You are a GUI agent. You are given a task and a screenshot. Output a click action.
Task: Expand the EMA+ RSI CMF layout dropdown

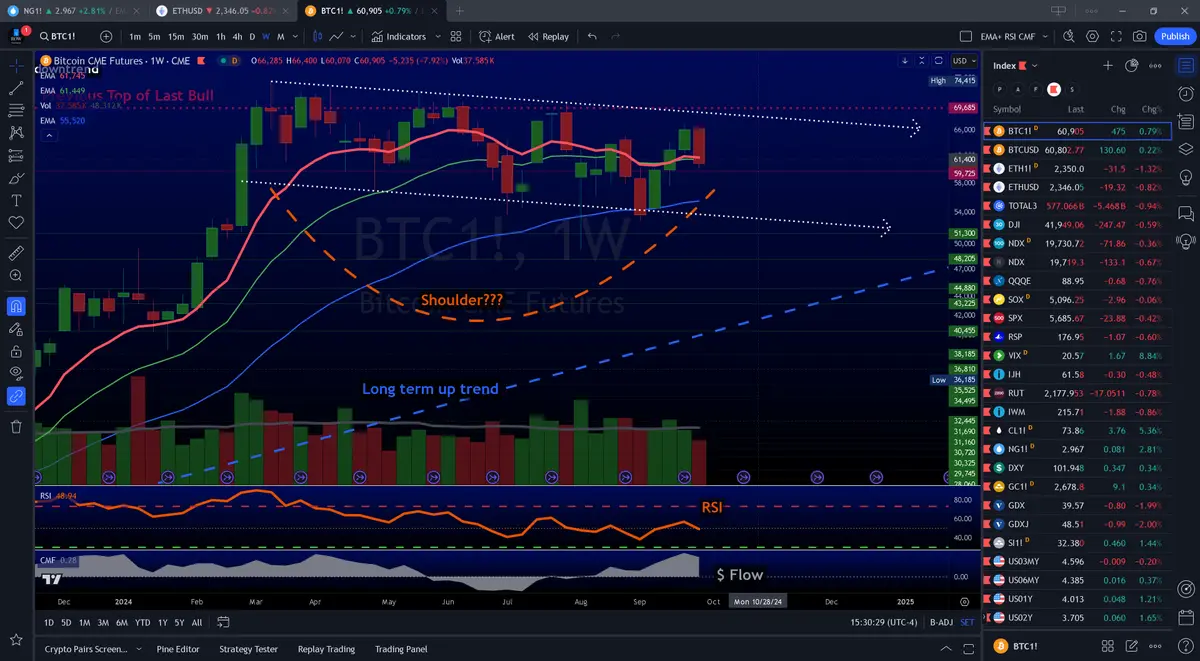(x=1046, y=36)
